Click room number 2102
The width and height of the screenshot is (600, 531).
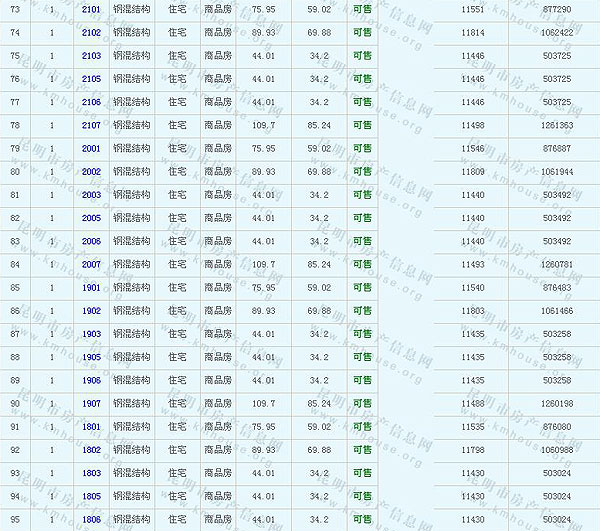point(91,32)
